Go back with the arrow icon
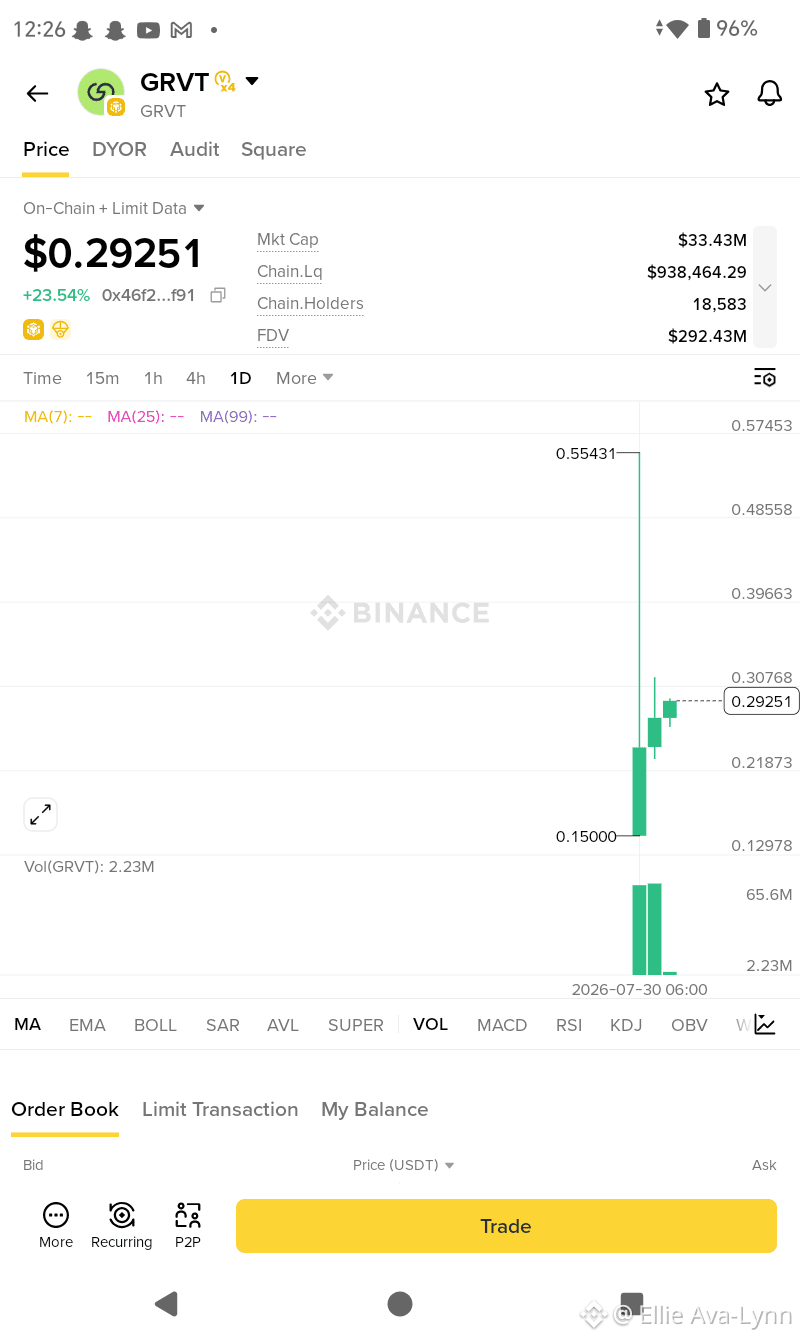The width and height of the screenshot is (800, 1340). coord(37,94)
